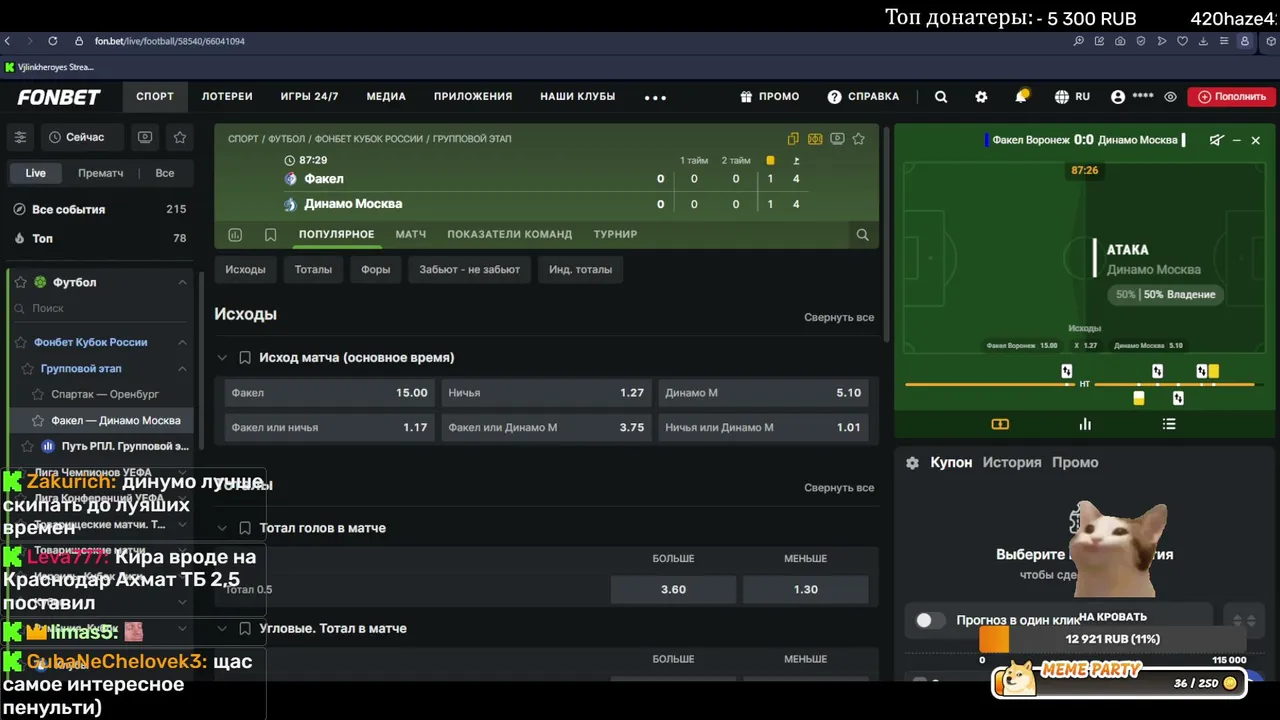
Task: Select the Live filter
Action: pos(35,173)
